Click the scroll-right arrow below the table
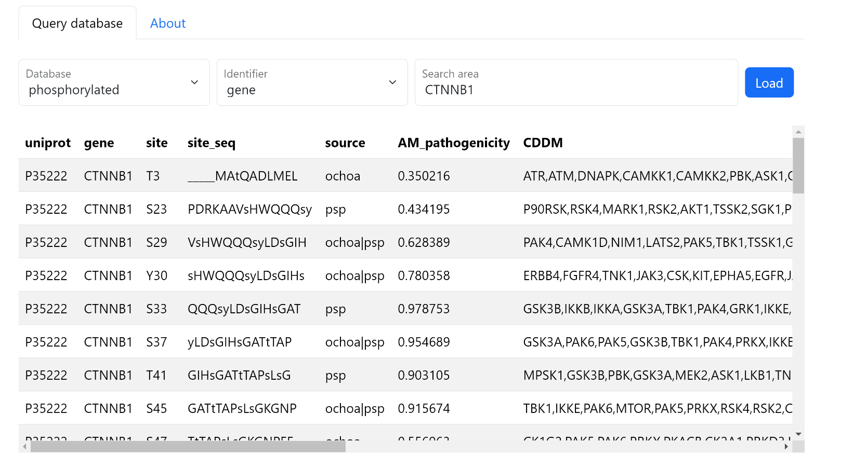The image size is (854, 456). (x=787, y=447)
